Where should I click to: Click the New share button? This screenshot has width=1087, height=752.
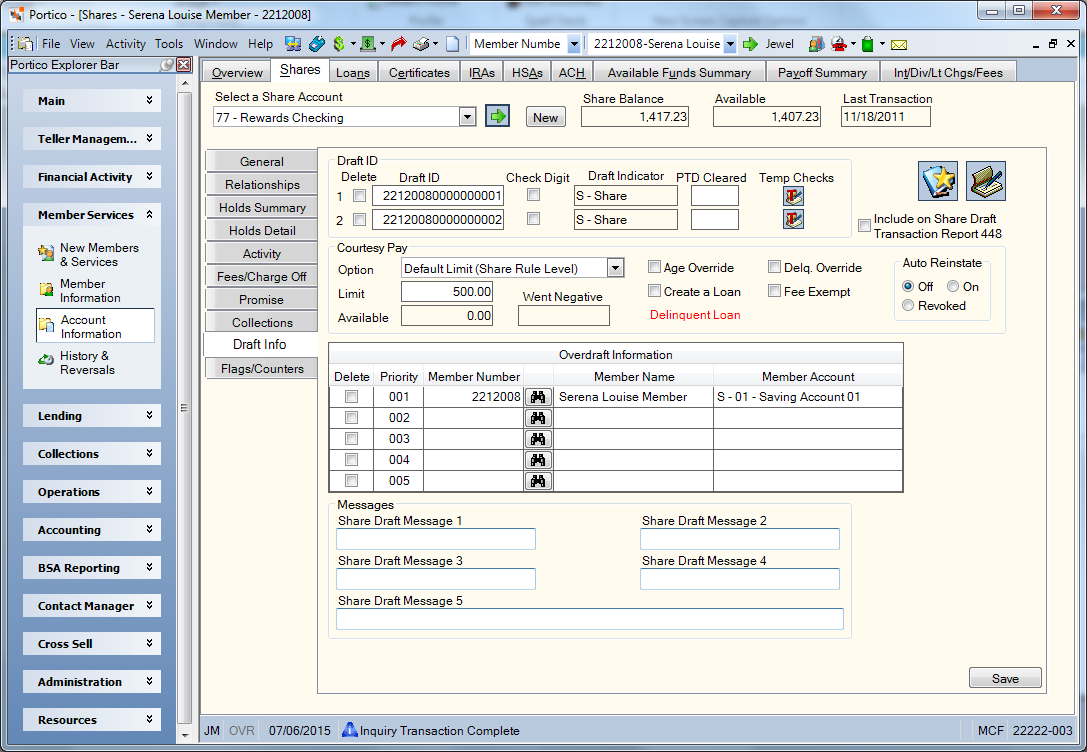546,117
